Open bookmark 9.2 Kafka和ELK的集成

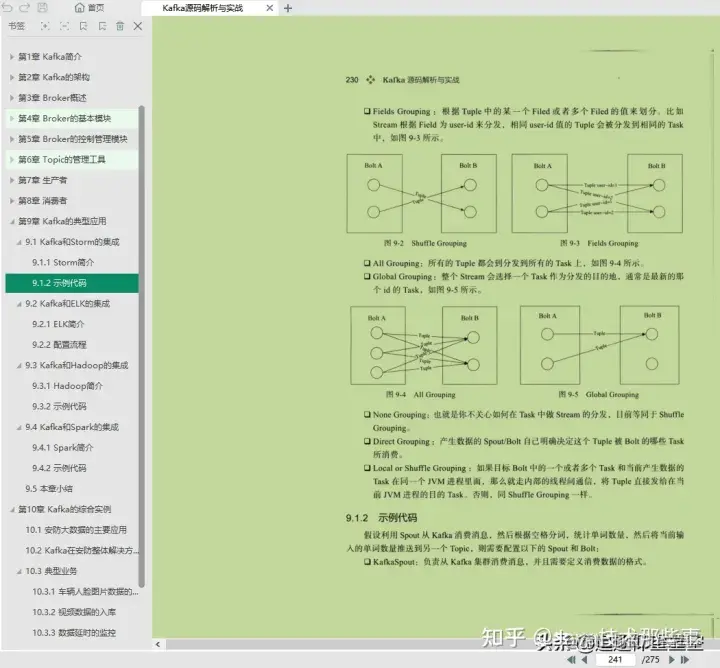[x=68, y=304]
